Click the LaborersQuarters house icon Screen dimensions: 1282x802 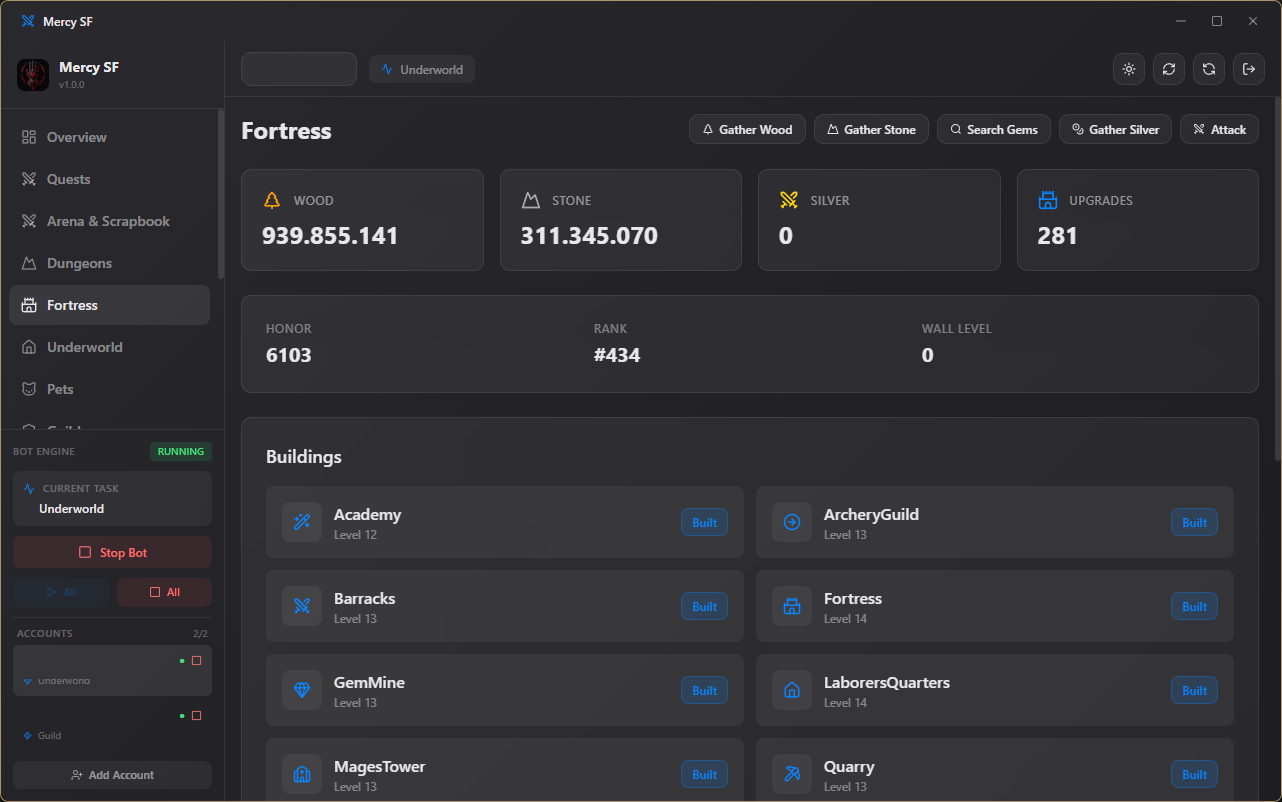click(792, 690)
